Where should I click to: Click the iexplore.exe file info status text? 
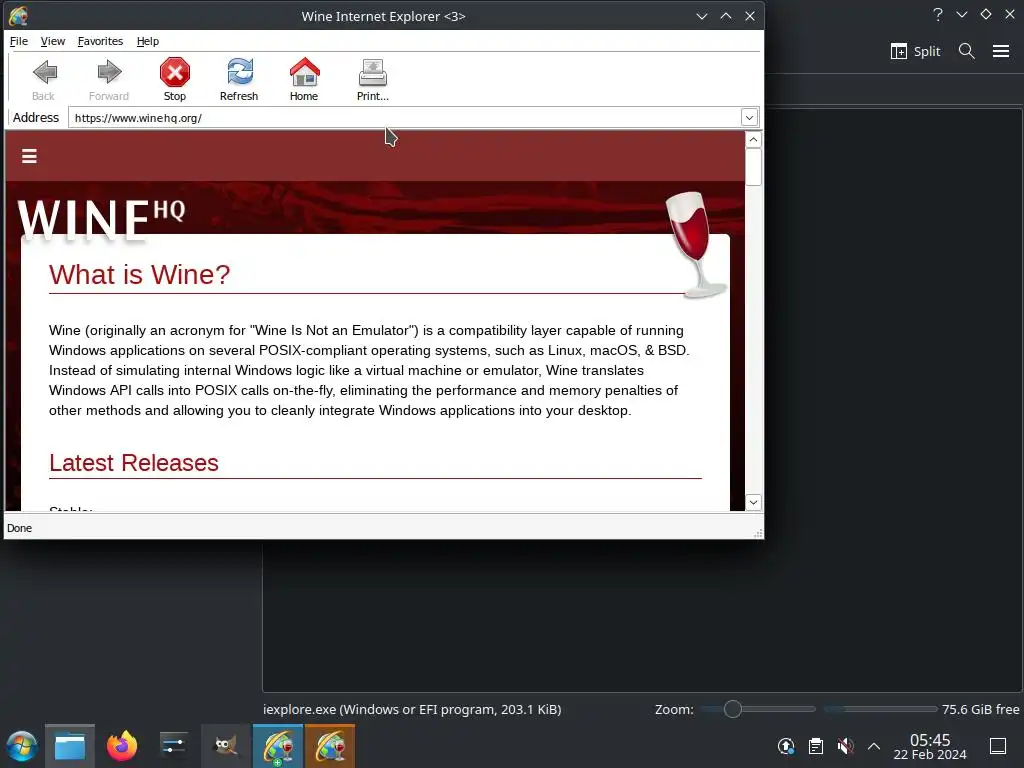pos(412,709)
